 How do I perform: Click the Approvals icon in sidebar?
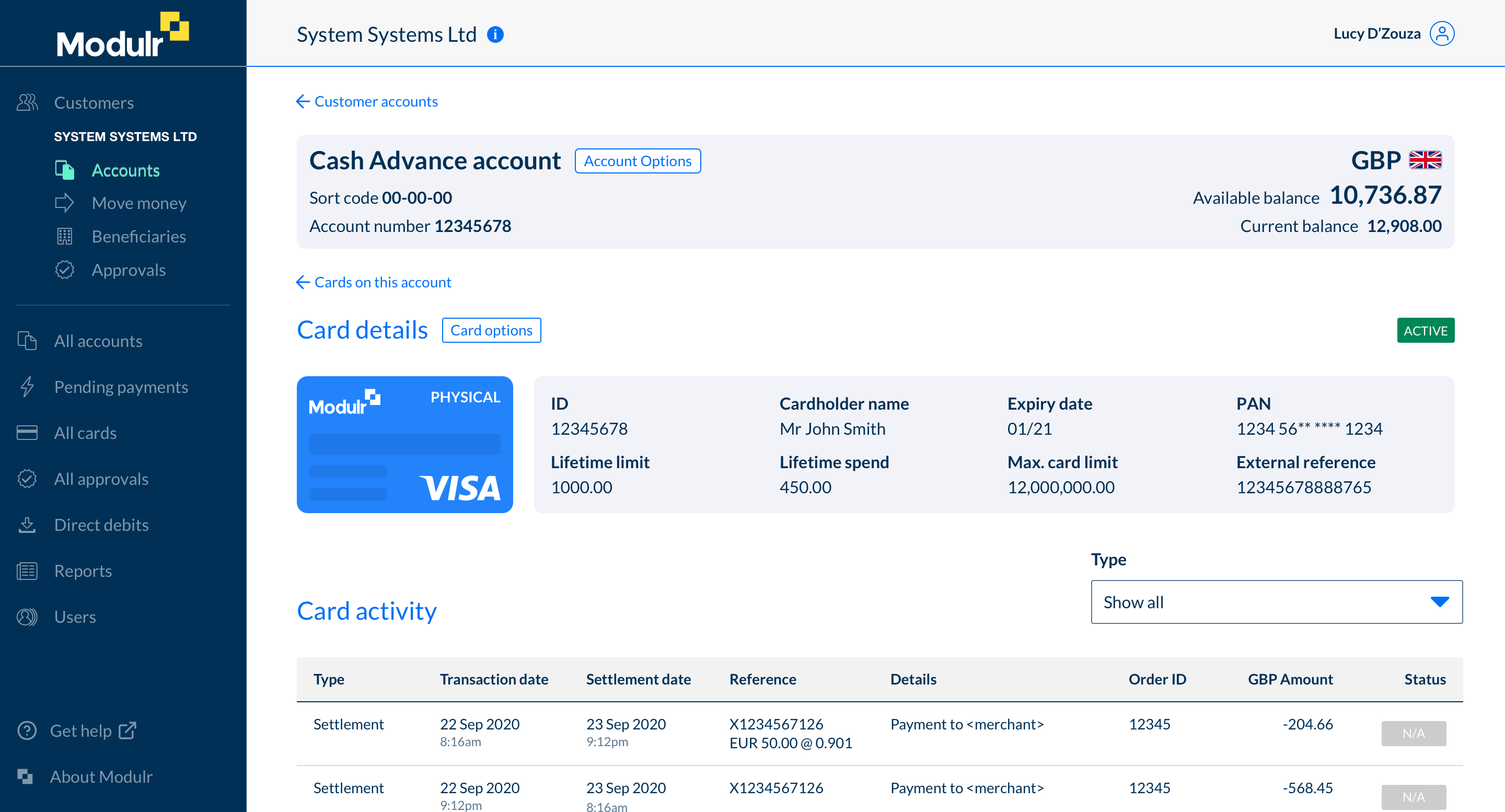pyautogui.click(x=63, y=270)
